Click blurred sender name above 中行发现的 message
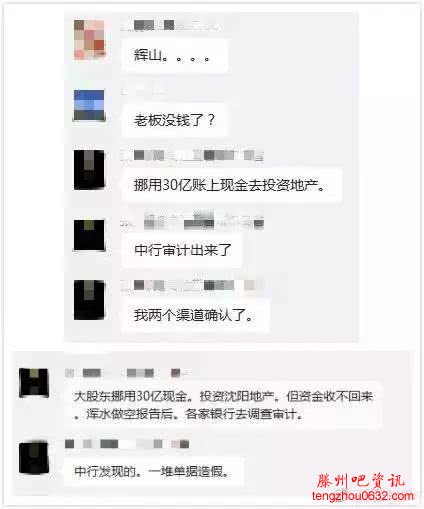 pos(127,444)
